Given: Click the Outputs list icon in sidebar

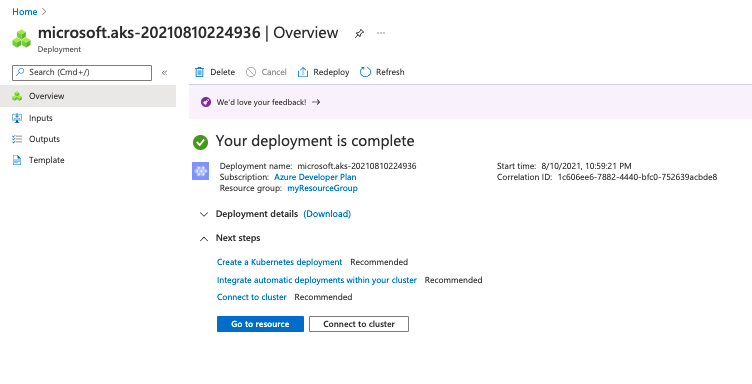Looking at the screenshot, I should pyautogui.click(x=17, y=139).
